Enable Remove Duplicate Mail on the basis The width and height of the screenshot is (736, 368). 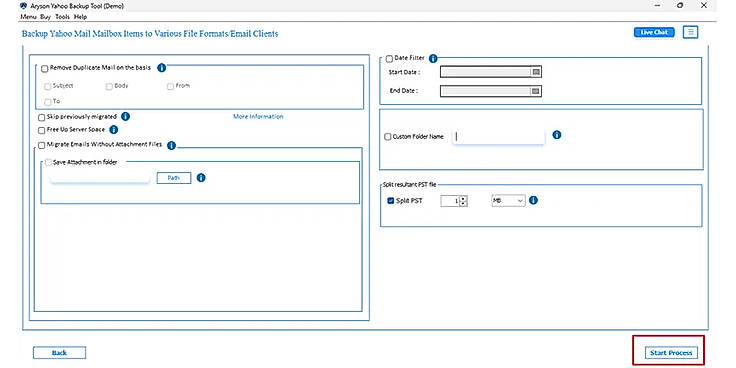[x=45, y=69]
